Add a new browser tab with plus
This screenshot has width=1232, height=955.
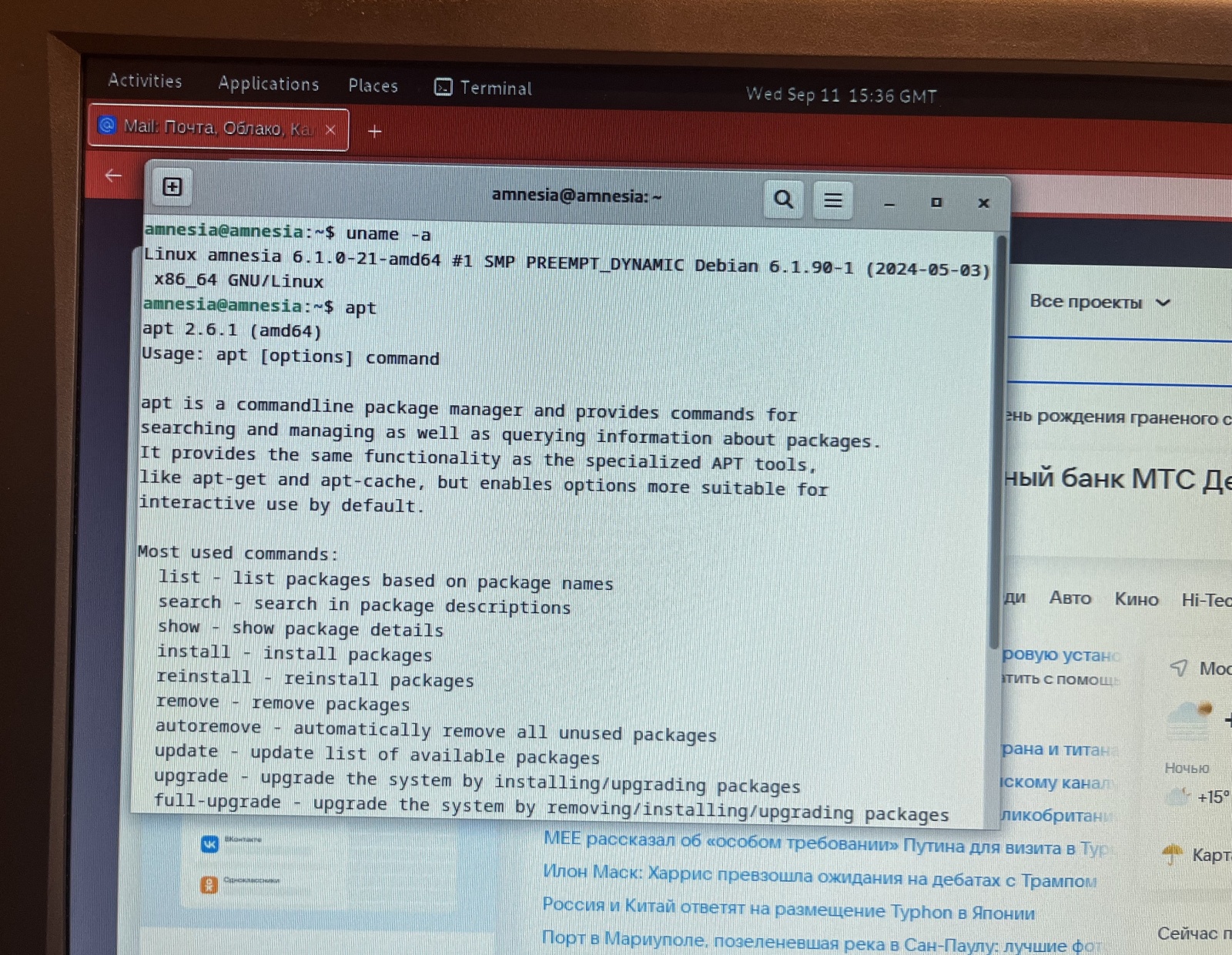[x=375, y=132]
